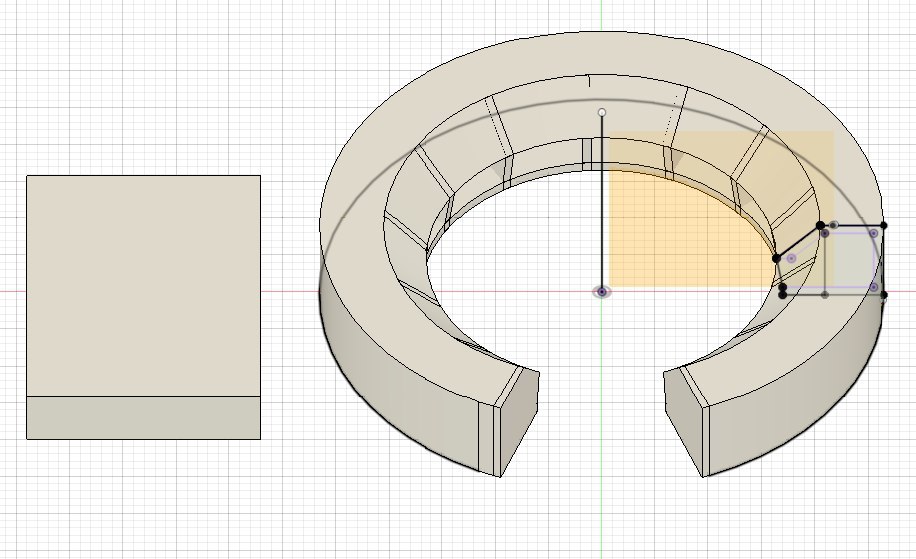Select the black vertical axis line in ring center
Viewport: 916px width, 559px height.
coord(602,202)
